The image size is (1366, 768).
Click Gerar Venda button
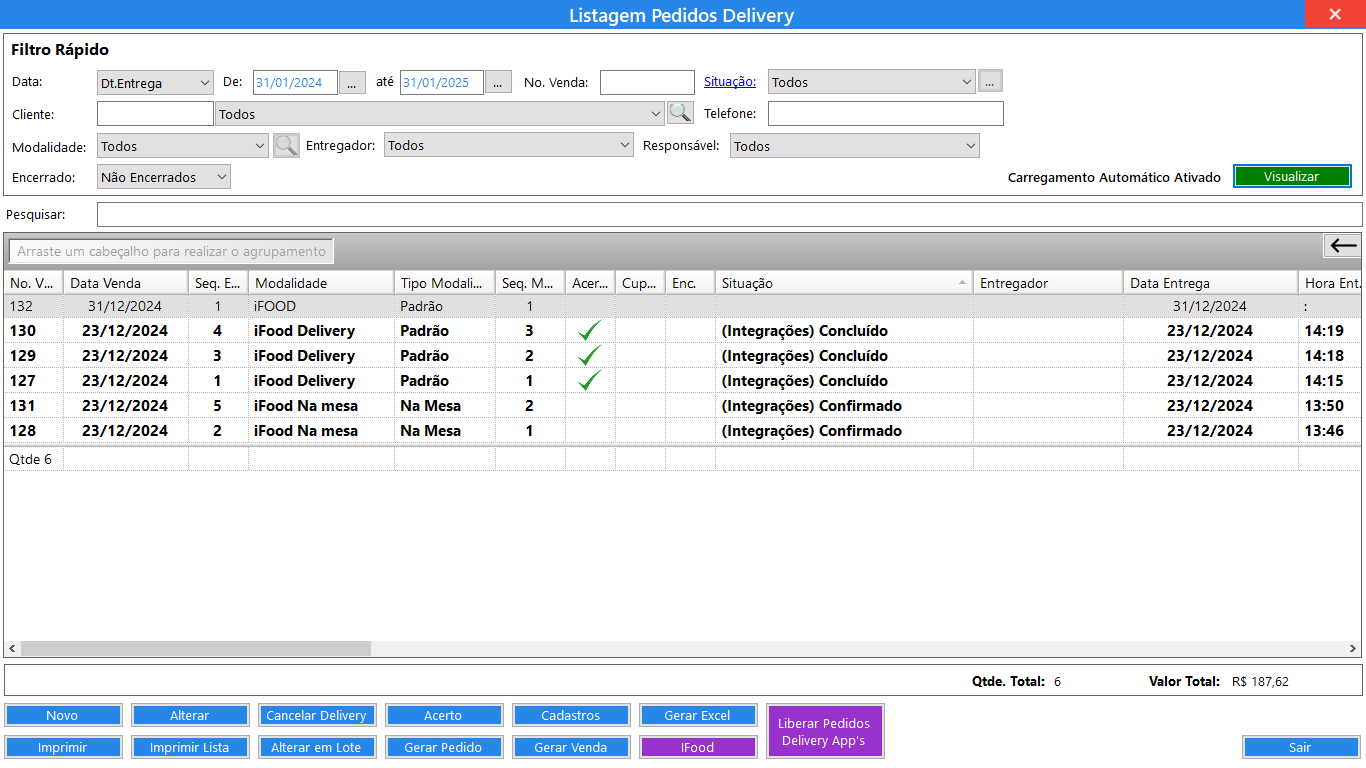(571, 747)
